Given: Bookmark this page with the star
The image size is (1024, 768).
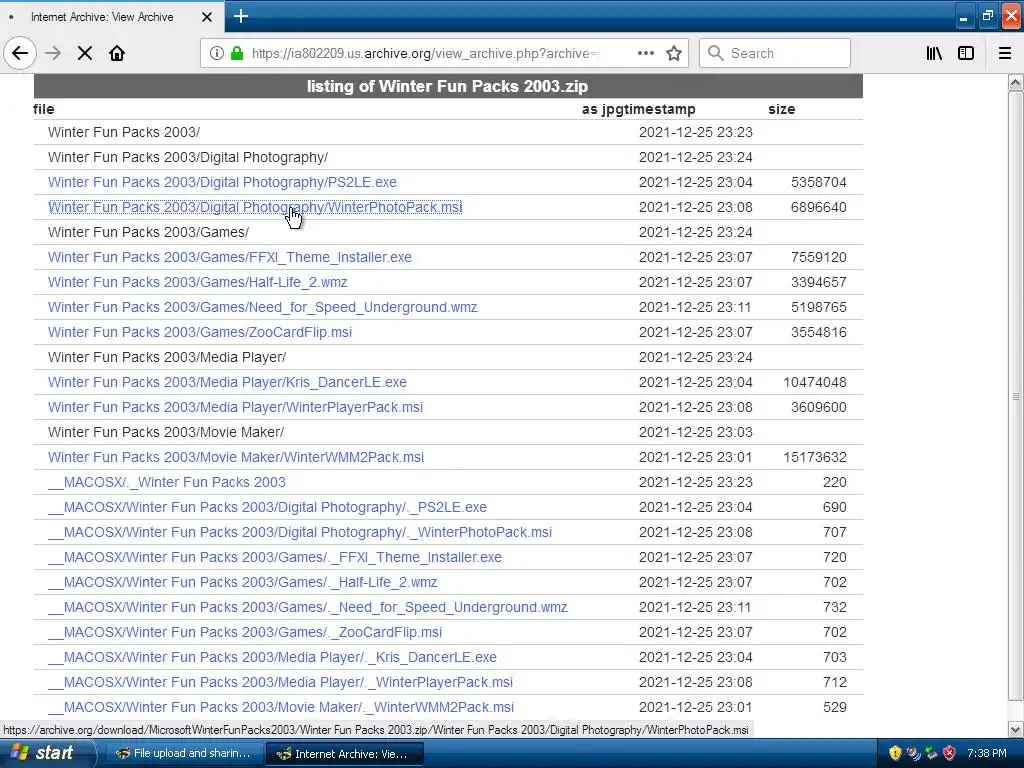Looking at the screenshot, I should click(x=674, y=54).
